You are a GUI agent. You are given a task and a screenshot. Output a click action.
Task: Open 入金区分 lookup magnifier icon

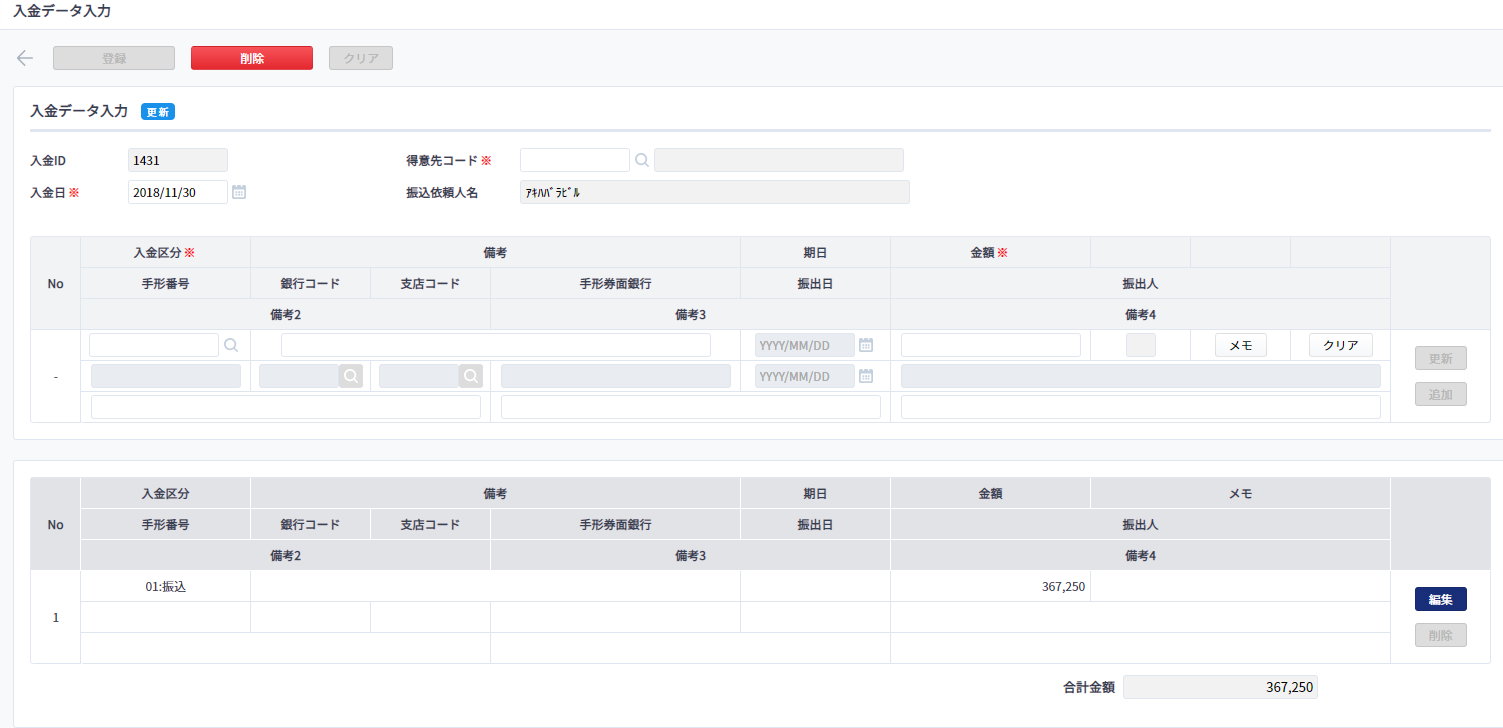coord(231,345)
